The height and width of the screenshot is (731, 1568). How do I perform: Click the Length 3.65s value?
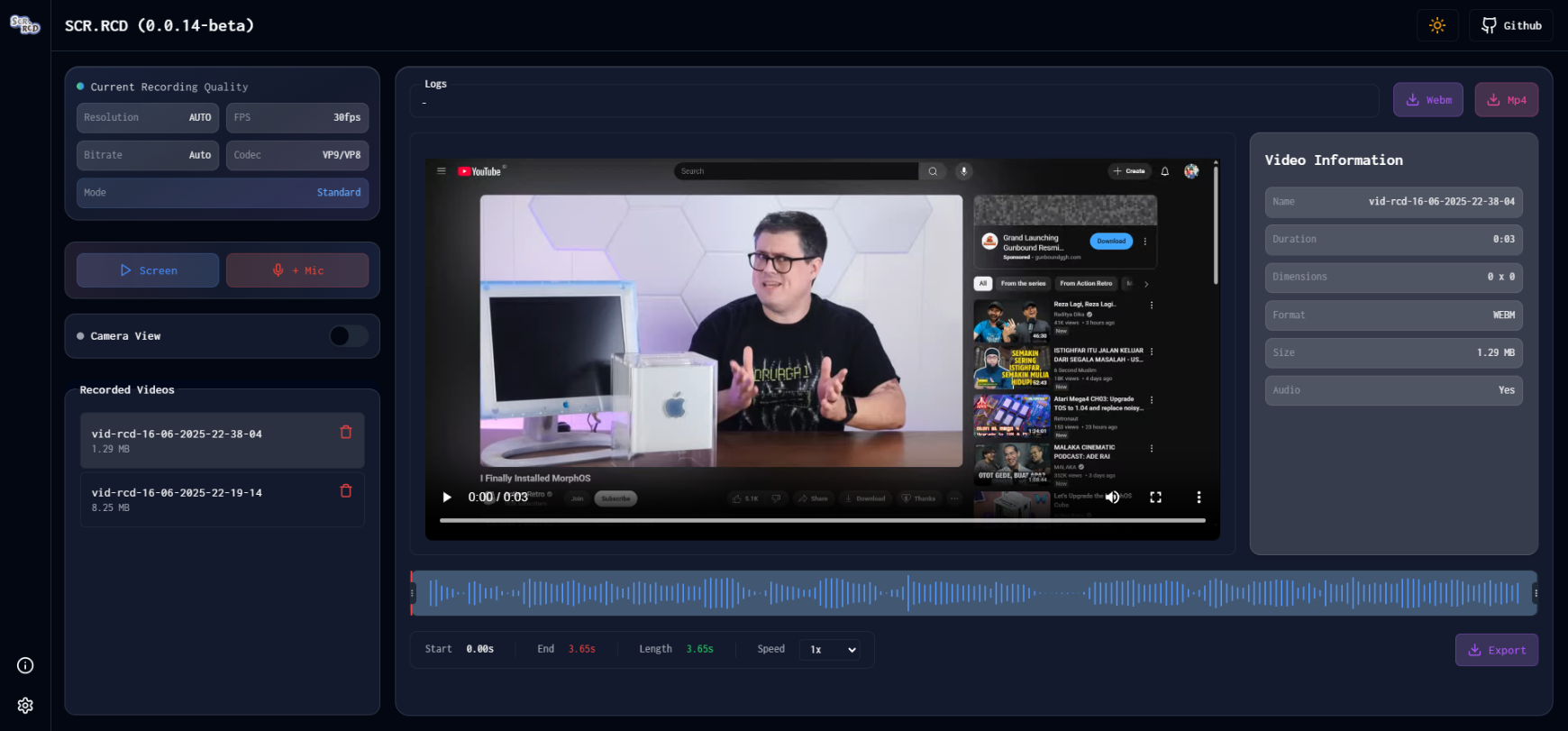pyautogui.click(x=700, y=649)
